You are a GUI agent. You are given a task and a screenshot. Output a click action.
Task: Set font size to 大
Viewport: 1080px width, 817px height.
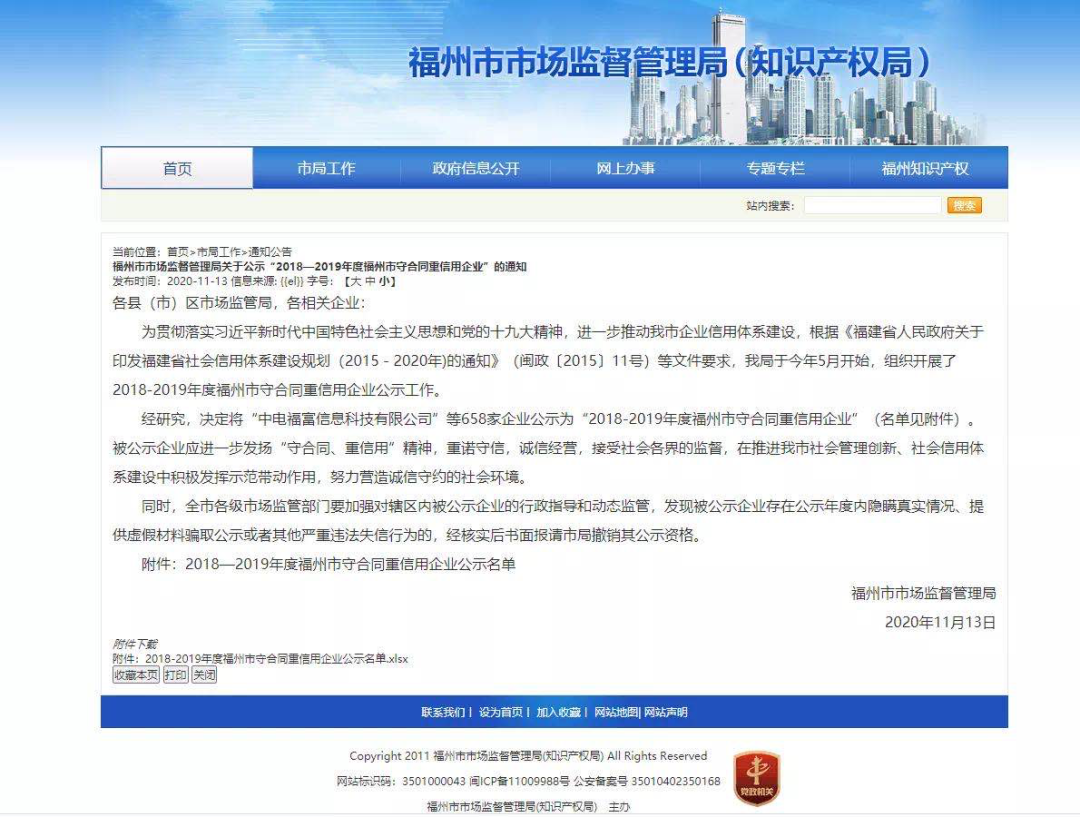351,282
